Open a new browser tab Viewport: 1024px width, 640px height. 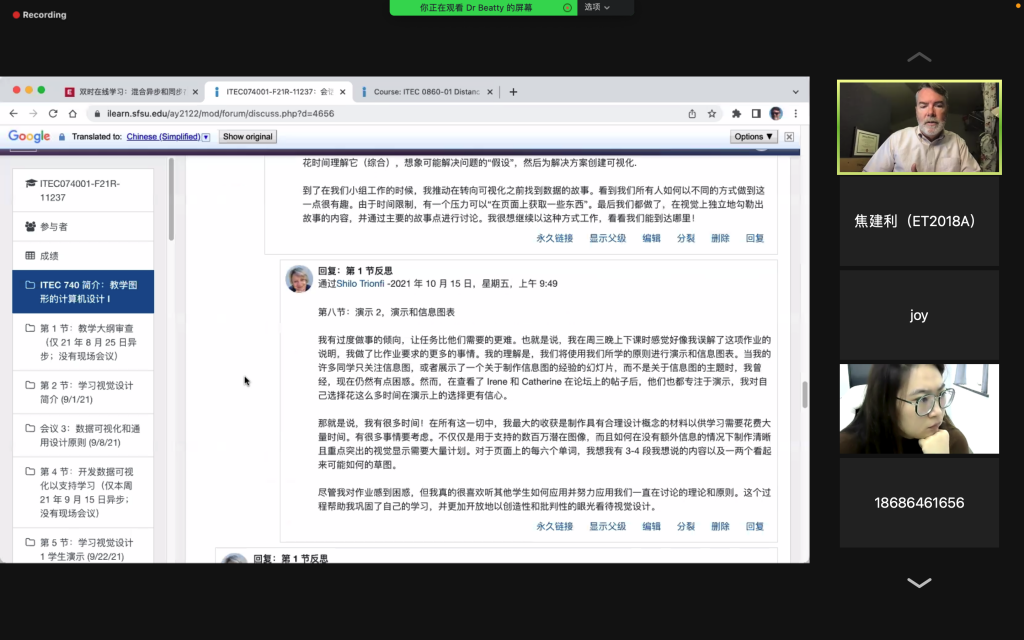pos(513,92)
